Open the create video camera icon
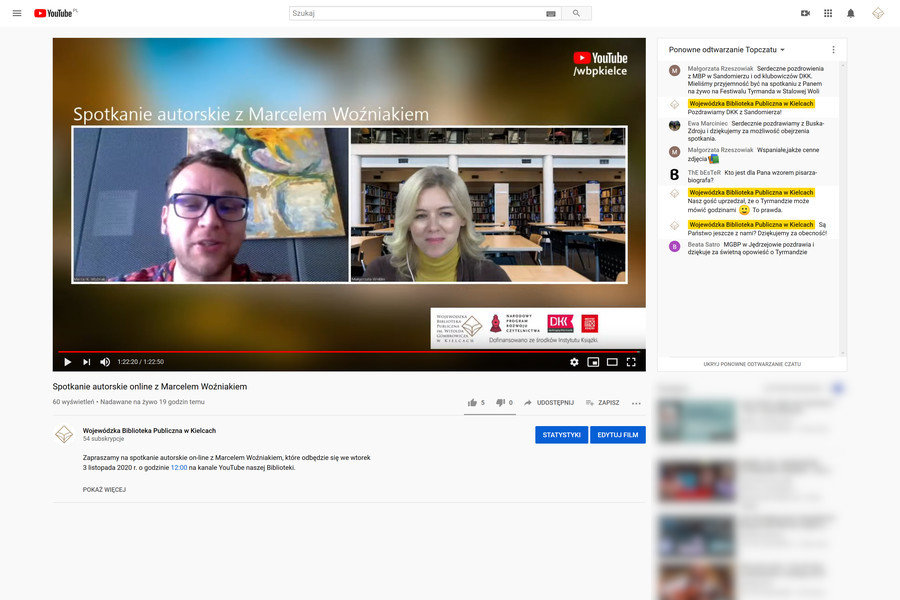 [x=805, y=13]
